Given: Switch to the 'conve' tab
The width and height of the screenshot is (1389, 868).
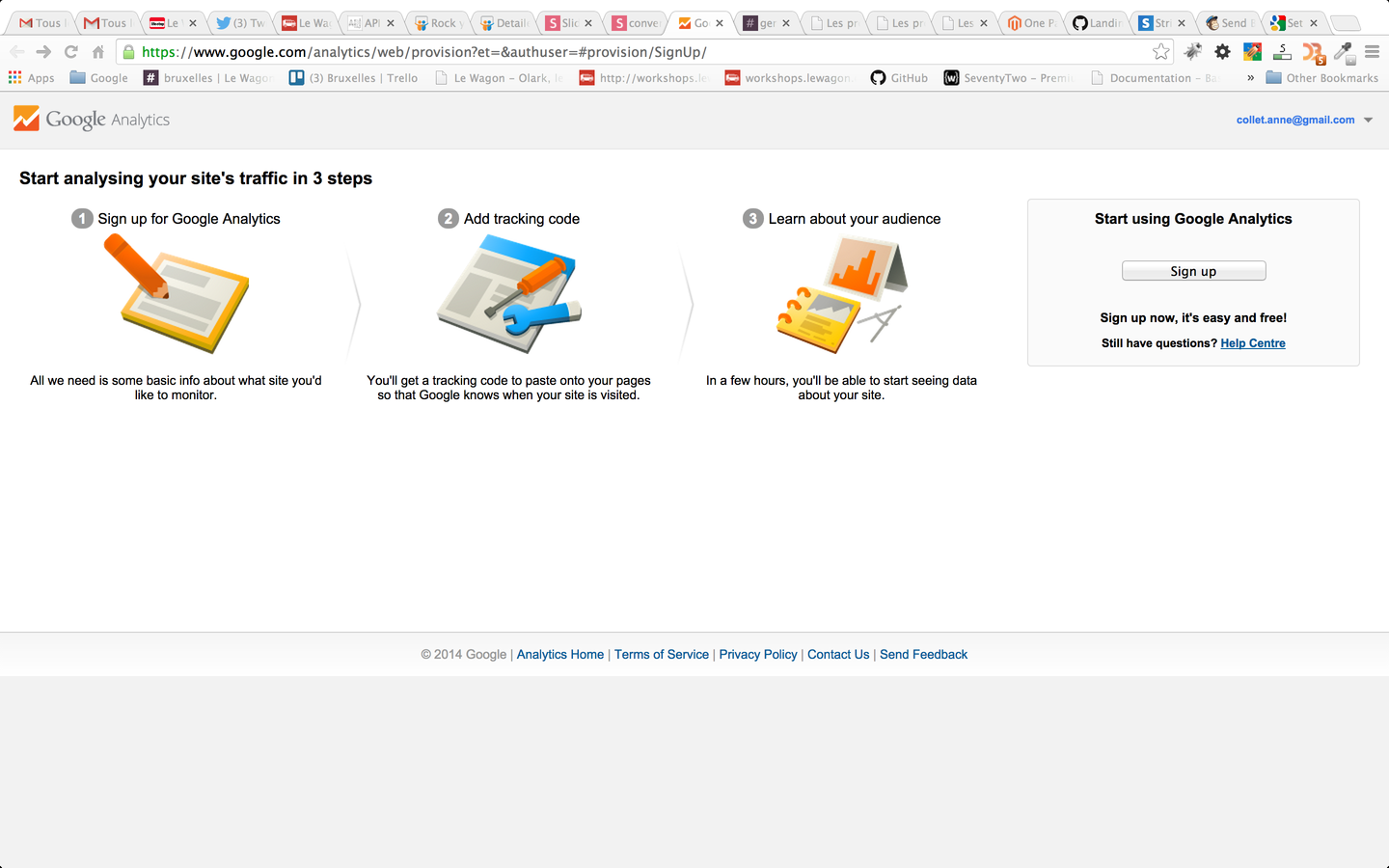Looking at the screenshot, I should pyautogui.click(x=636, y=23).
